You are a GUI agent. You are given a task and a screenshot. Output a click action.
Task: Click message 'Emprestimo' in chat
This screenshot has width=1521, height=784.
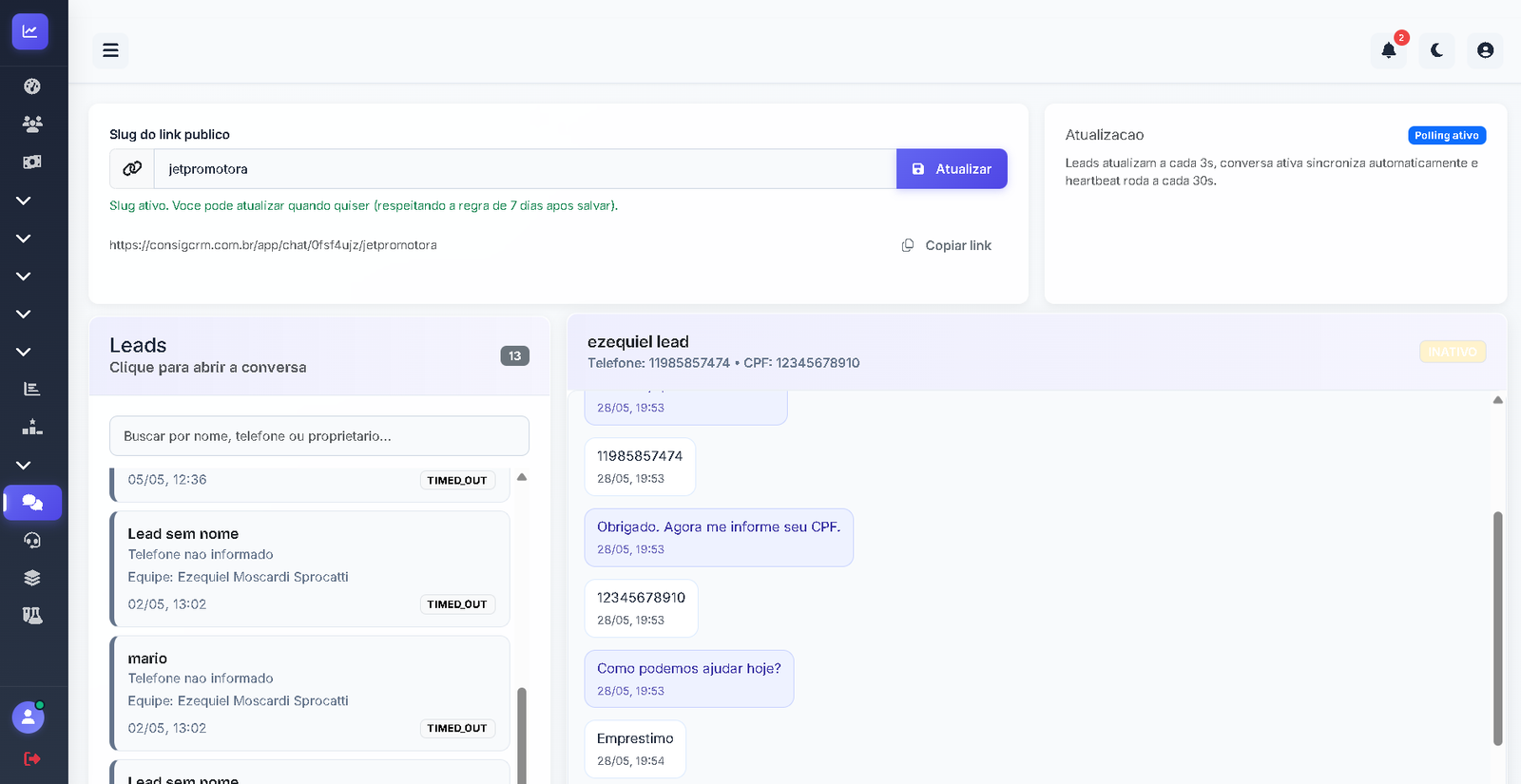pos(635,749)
